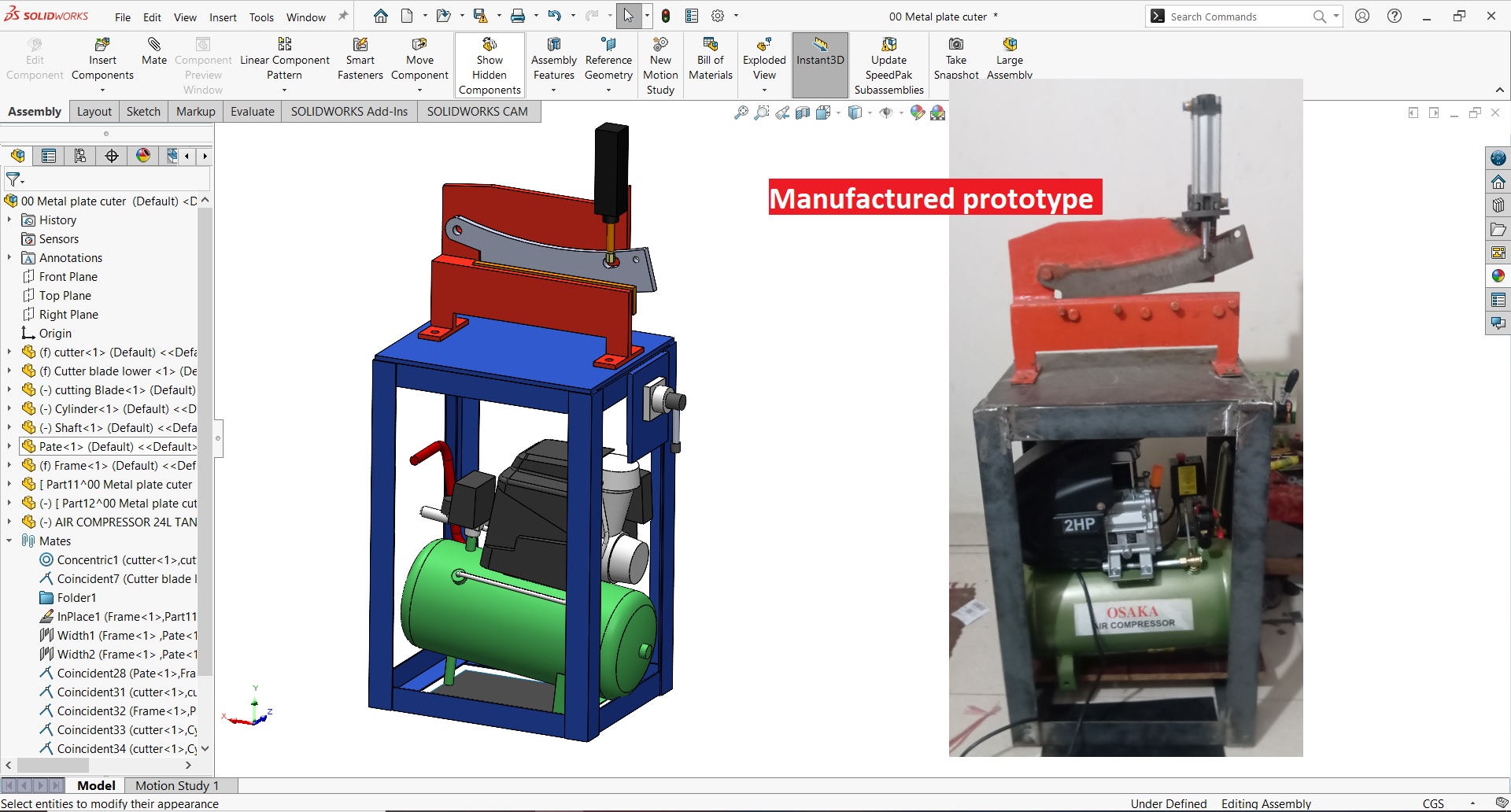This screenshot has width=1511, height=812.
Task: Click Update SpeedPak Subassemblies
Action: 889,67
